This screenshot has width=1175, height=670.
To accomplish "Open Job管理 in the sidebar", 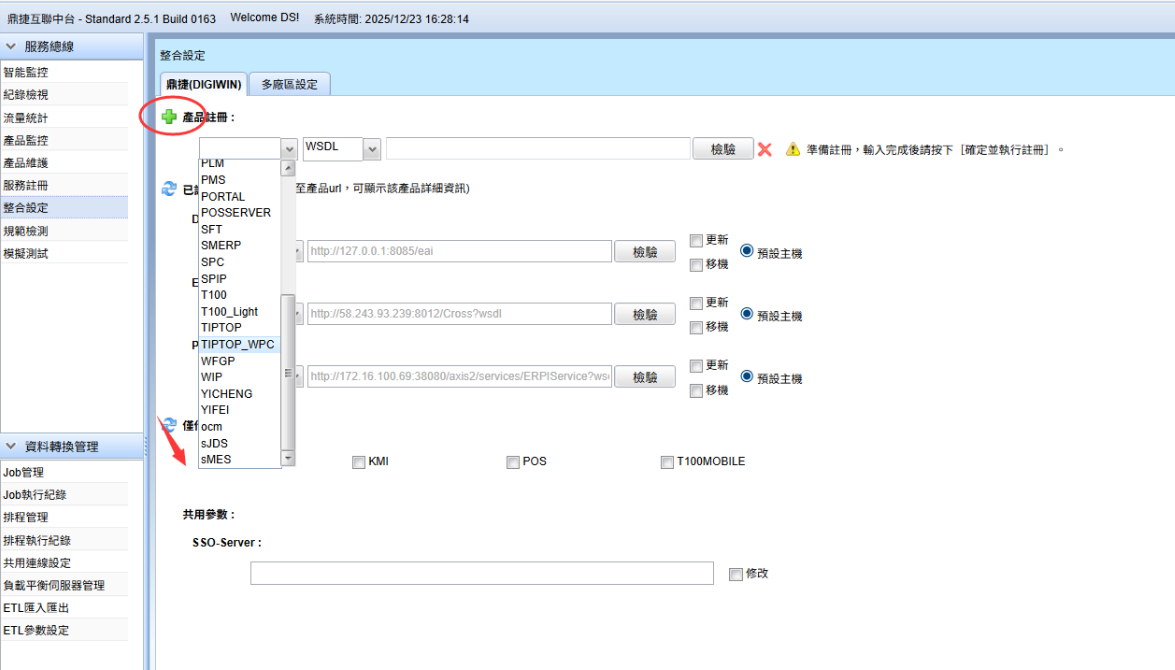I will [x=23, y=472].
